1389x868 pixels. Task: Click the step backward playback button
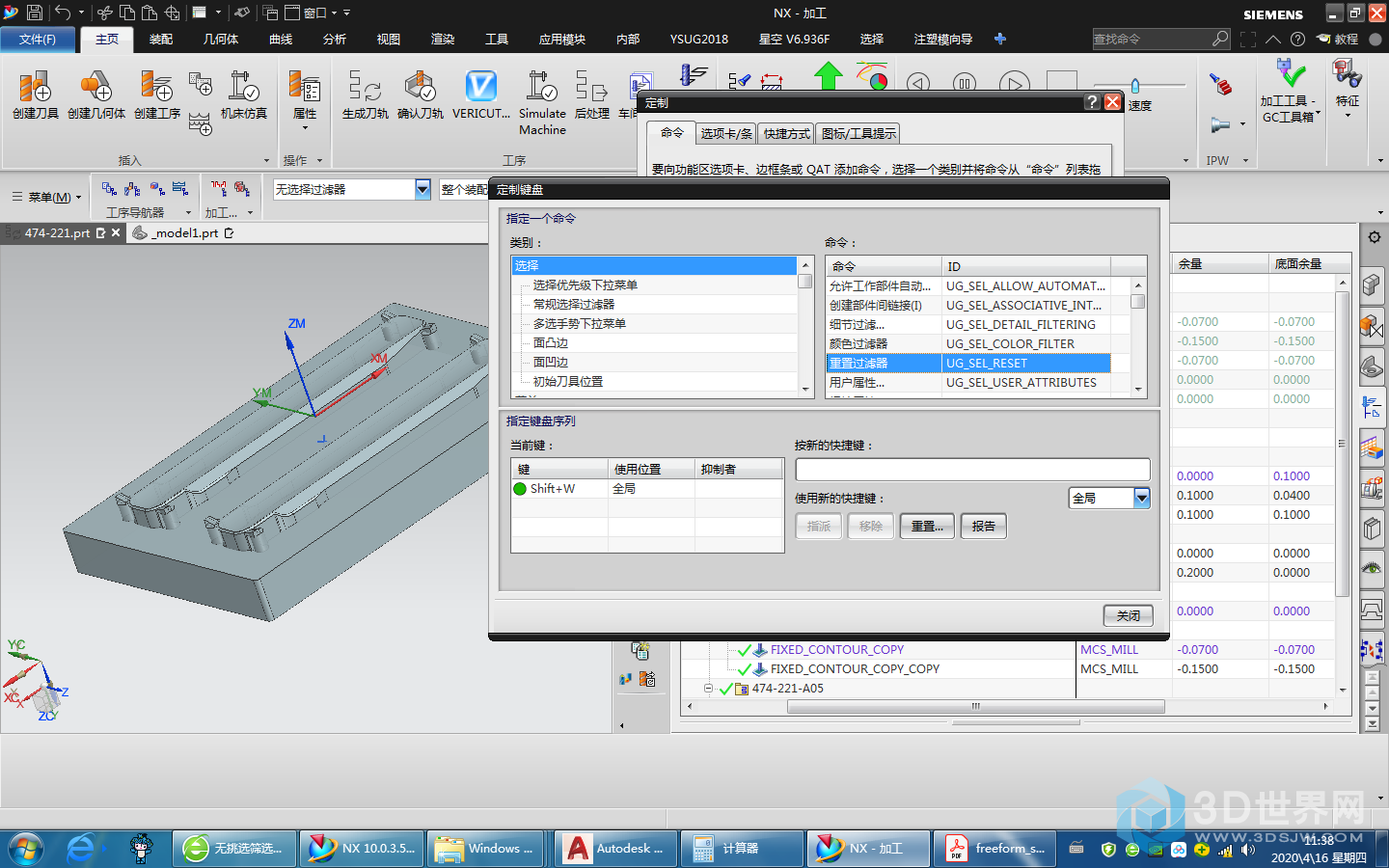(x=918, y=83)
